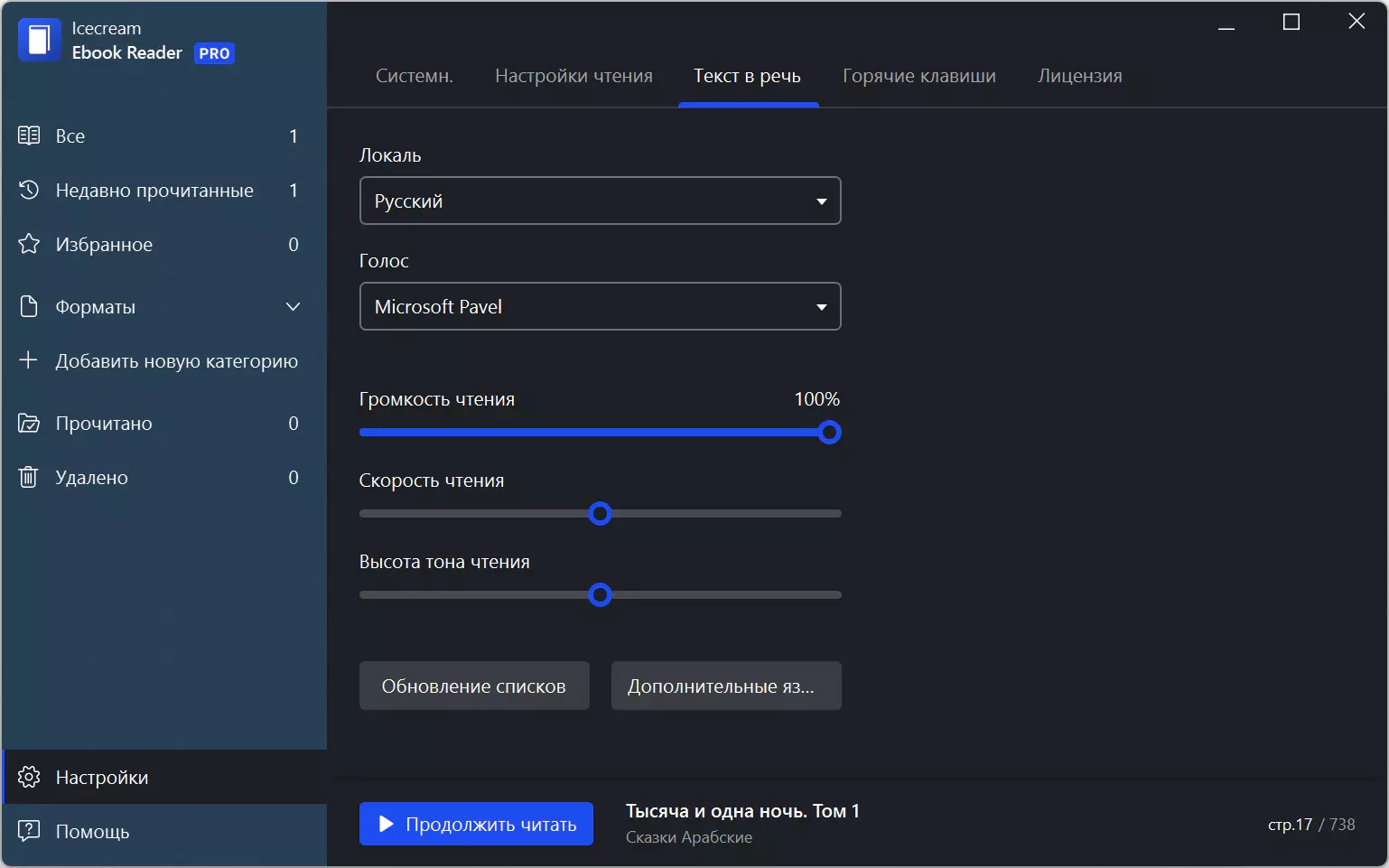Click the file icon beside Форматы

pos(29,306)
